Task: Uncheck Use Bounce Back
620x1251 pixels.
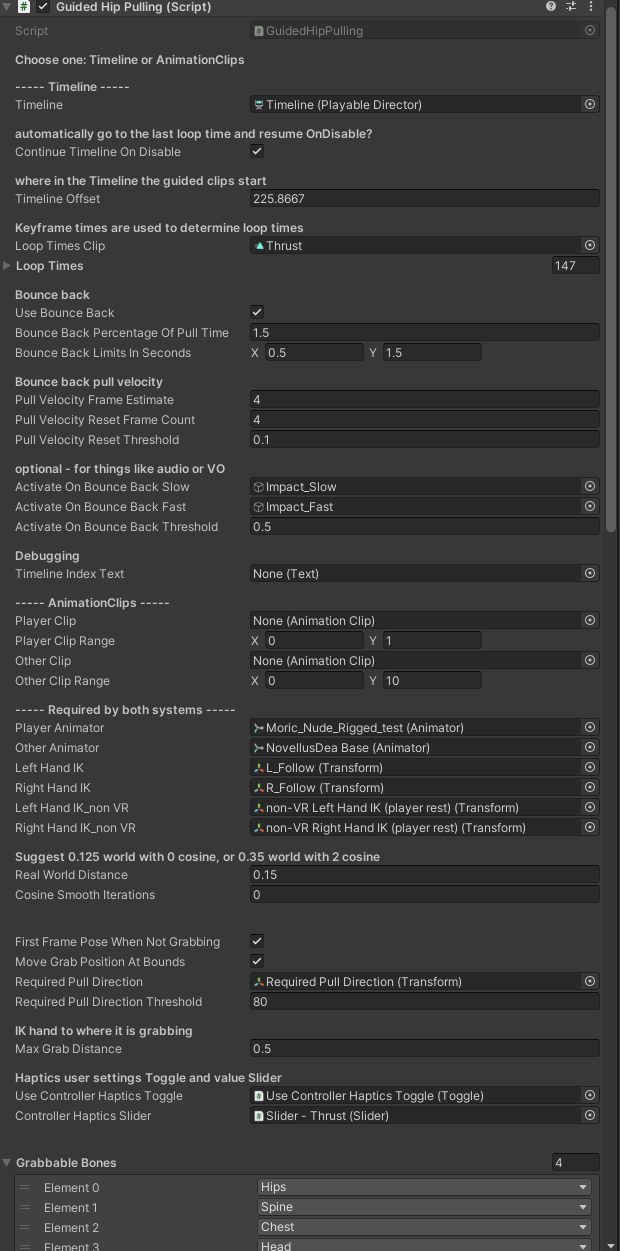Action: coord(257,313)
